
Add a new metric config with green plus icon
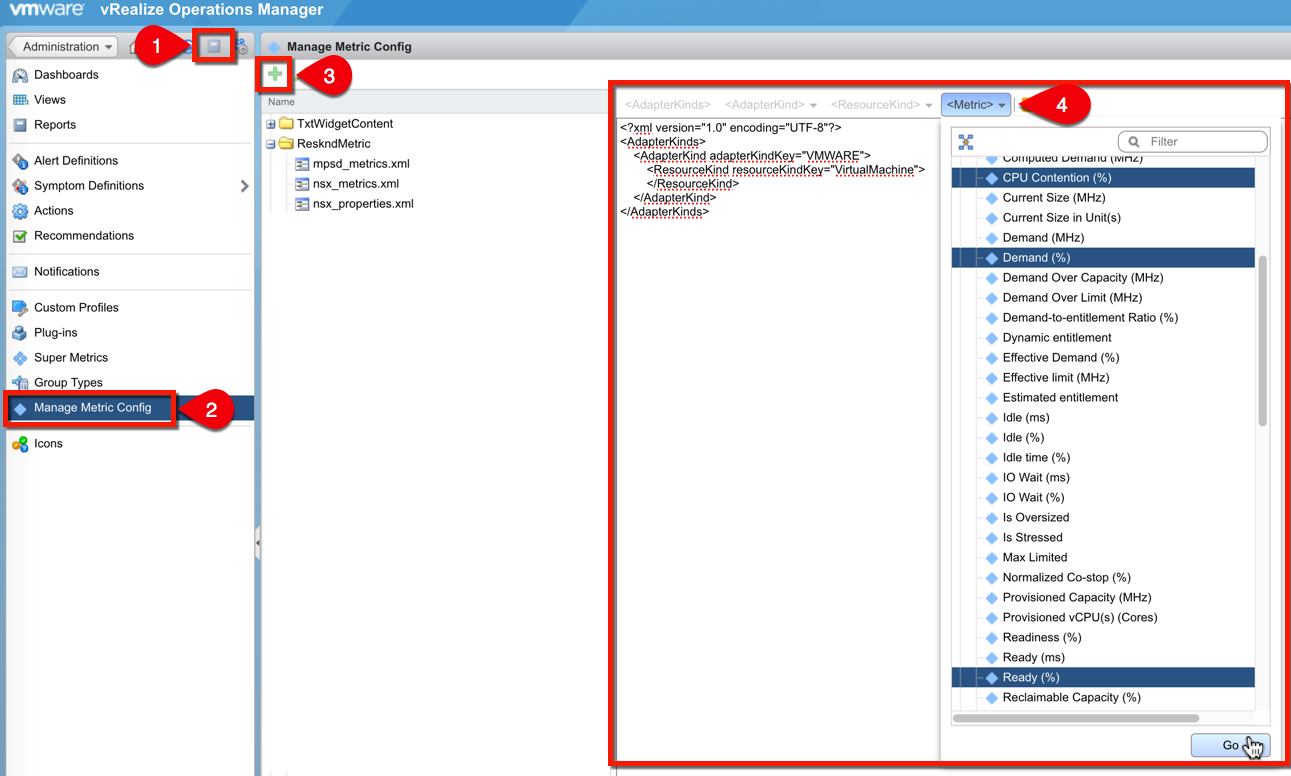(x=275, y=74)
